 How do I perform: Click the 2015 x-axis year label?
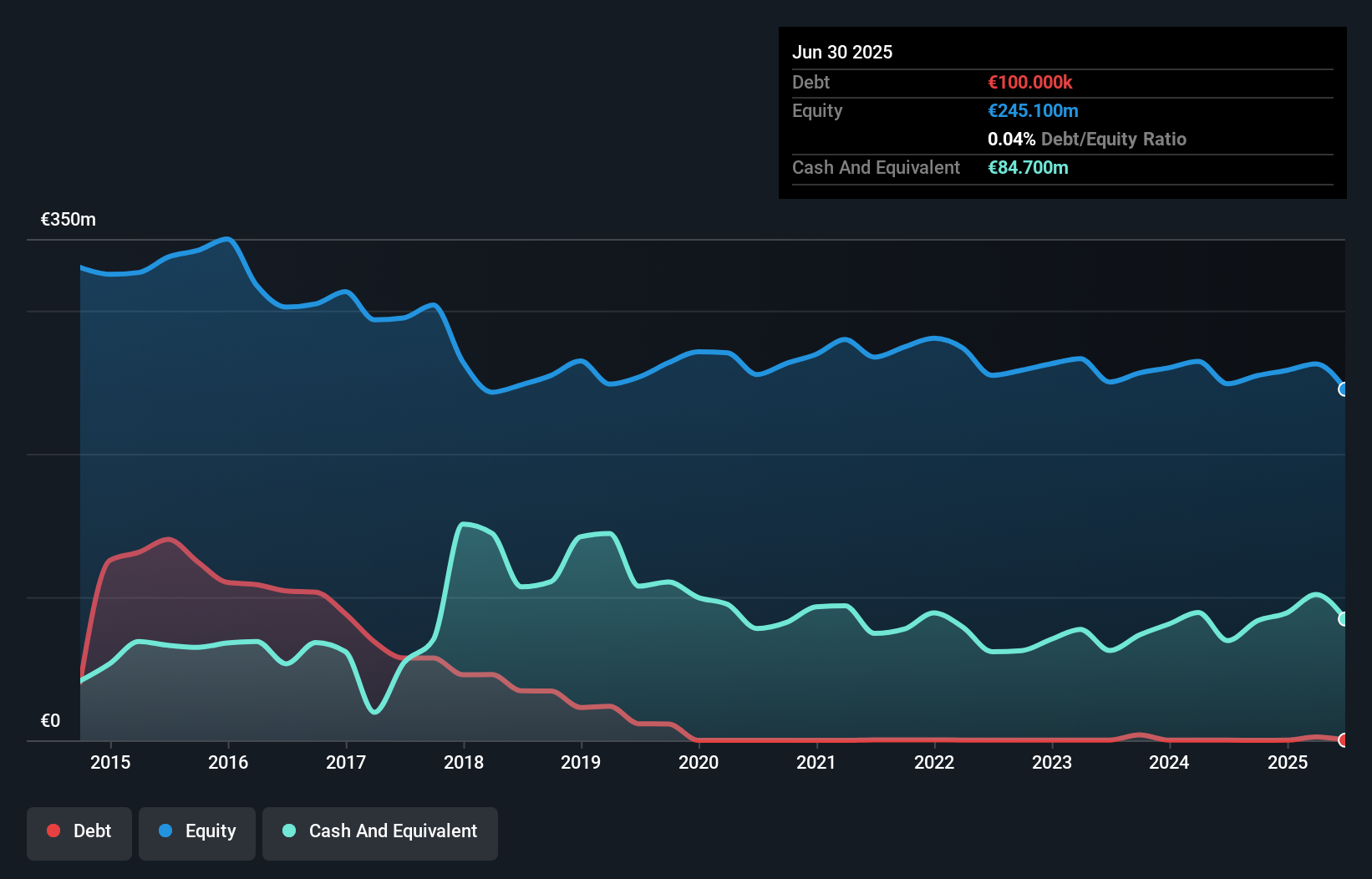[110, 762]
